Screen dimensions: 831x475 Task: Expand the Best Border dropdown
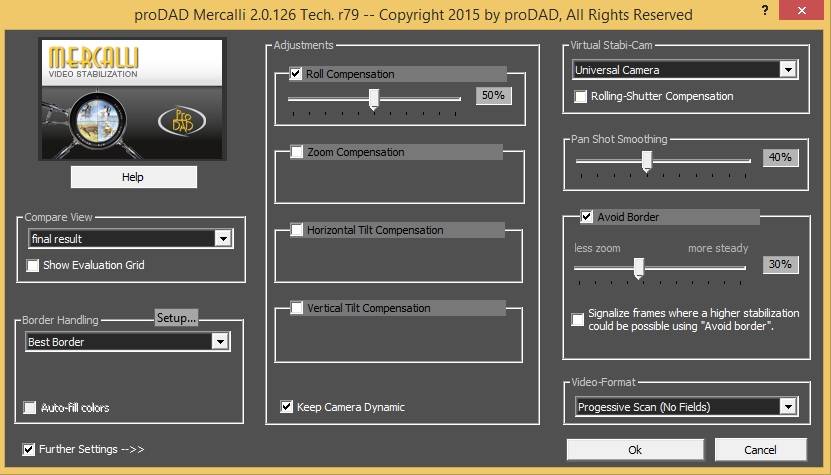127,342
